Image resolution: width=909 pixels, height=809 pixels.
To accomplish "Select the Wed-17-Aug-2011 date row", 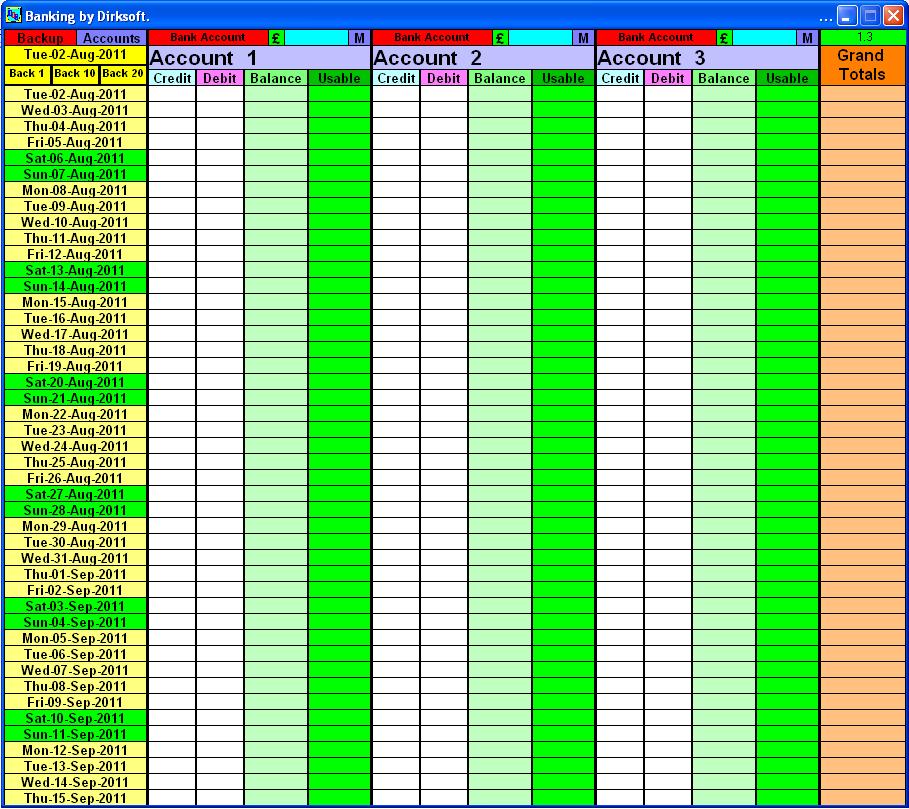I will (x=75, y=334).
